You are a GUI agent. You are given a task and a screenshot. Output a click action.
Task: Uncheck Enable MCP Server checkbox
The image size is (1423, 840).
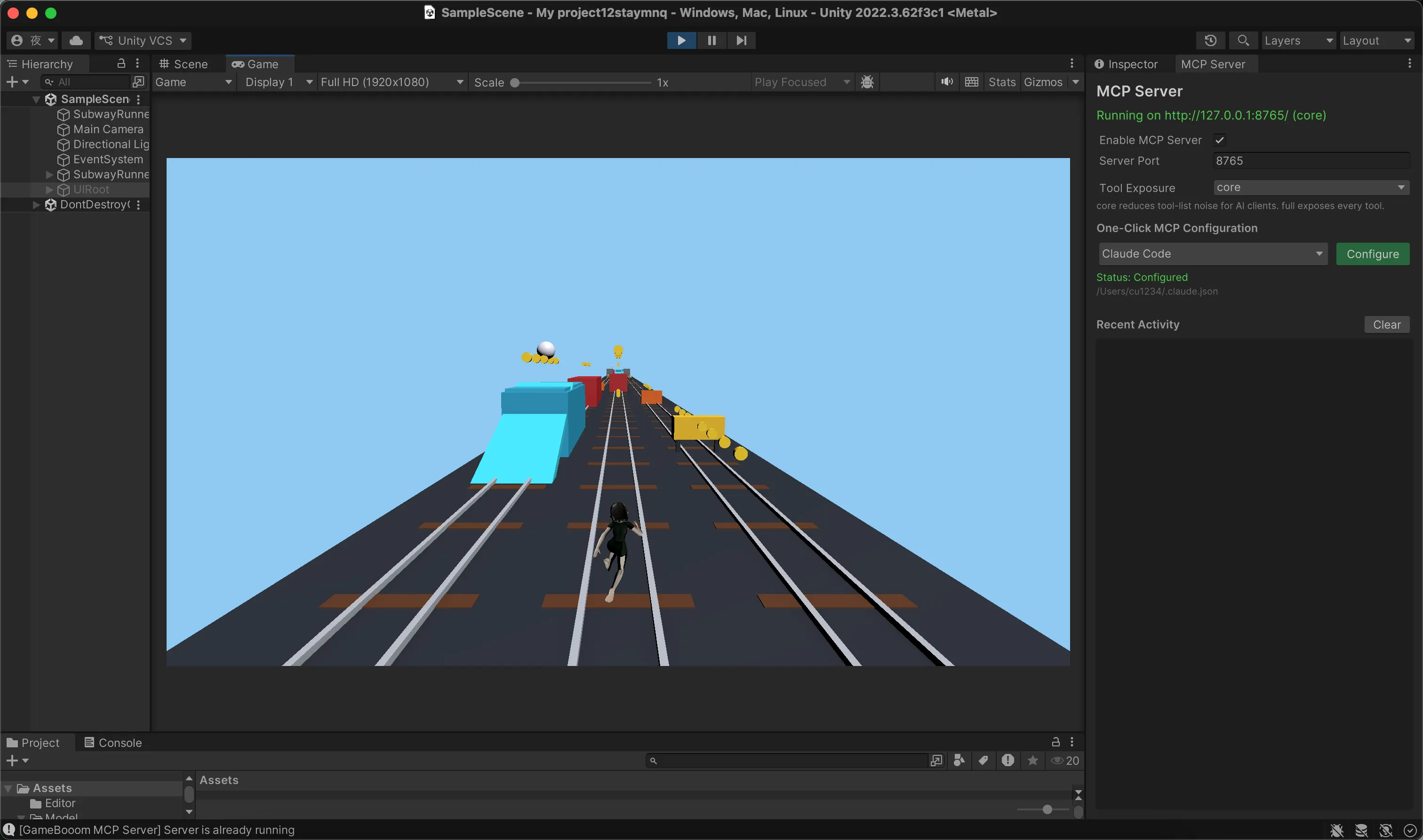click(x=1220, y=140)
